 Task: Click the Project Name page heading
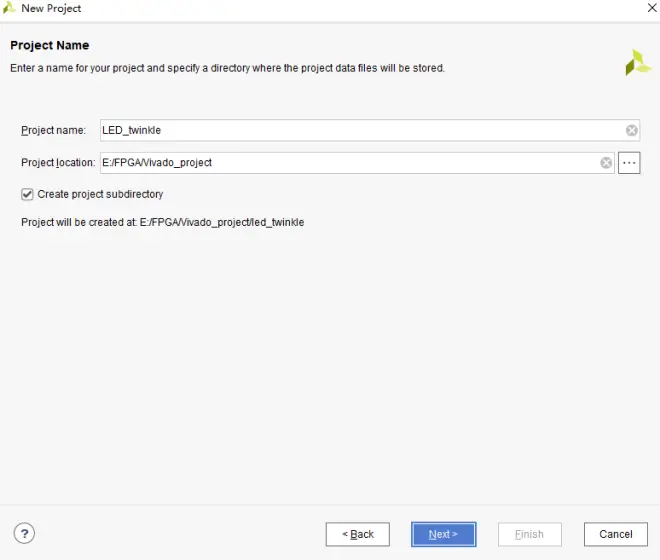tap(50, 45)
